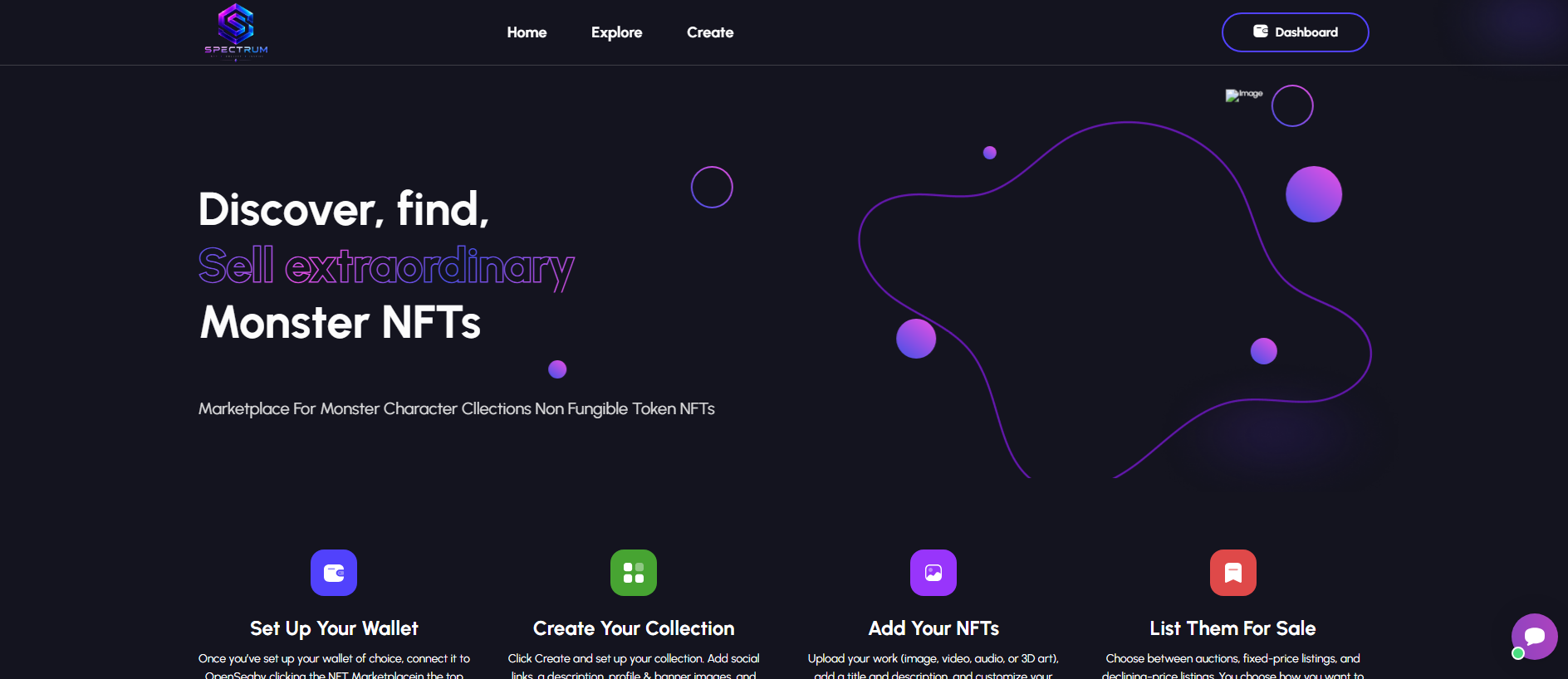Click 'Create Your Collection' heading
Screen dimensions: 1568x679
(x=634, y=628)
